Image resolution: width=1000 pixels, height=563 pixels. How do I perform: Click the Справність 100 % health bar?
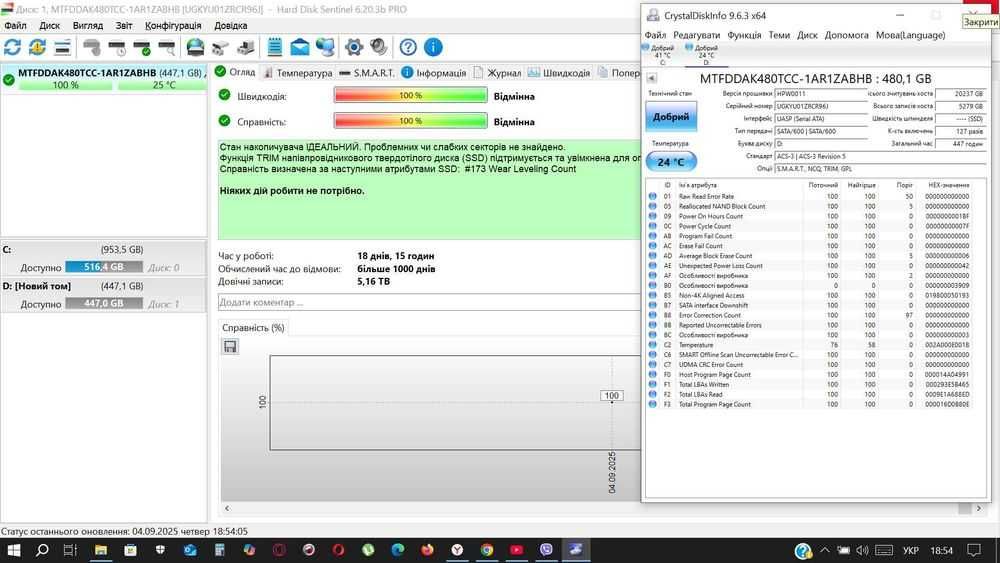point(410,121)
